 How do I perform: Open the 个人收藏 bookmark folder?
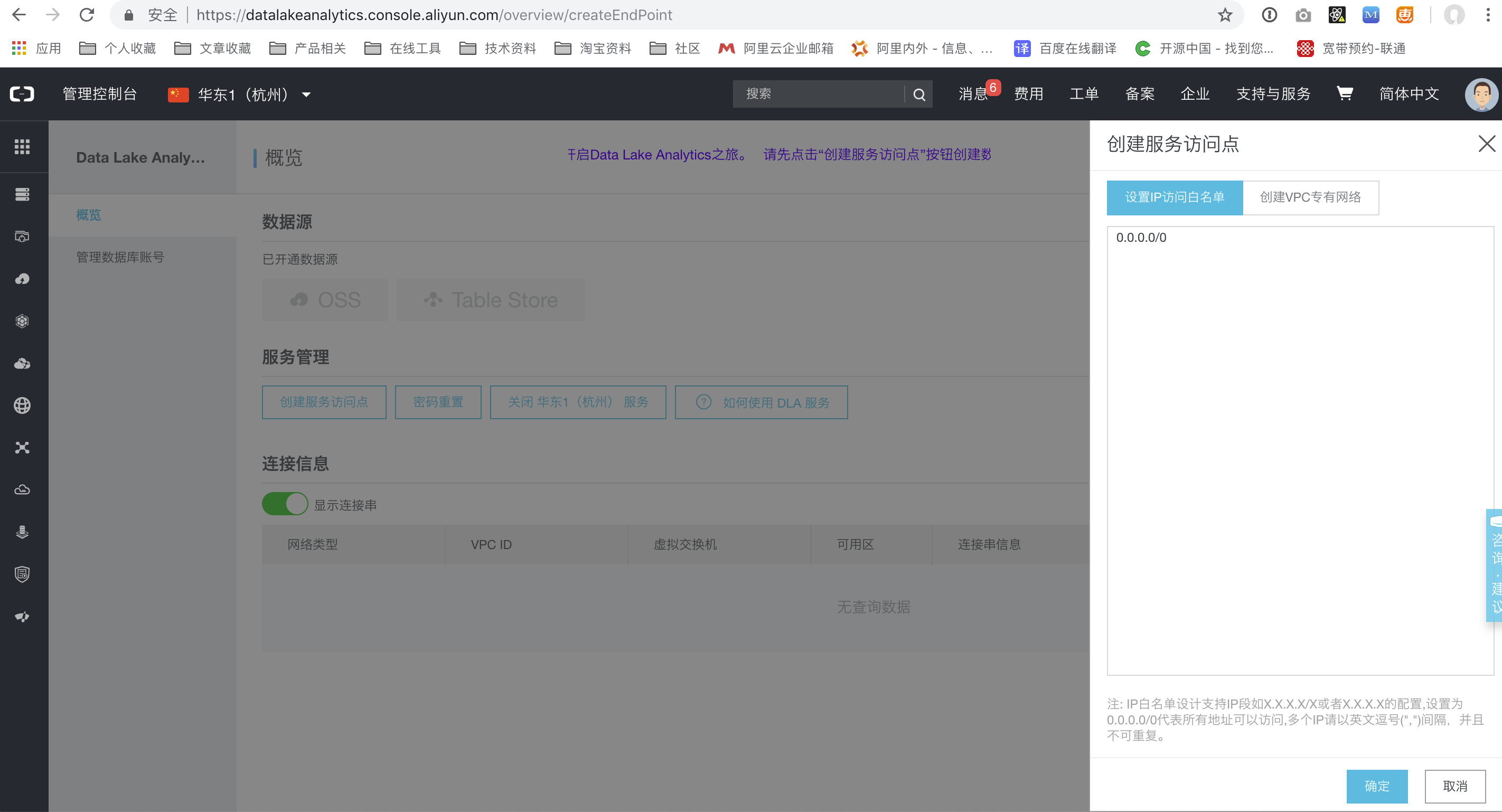coord(118,49)
